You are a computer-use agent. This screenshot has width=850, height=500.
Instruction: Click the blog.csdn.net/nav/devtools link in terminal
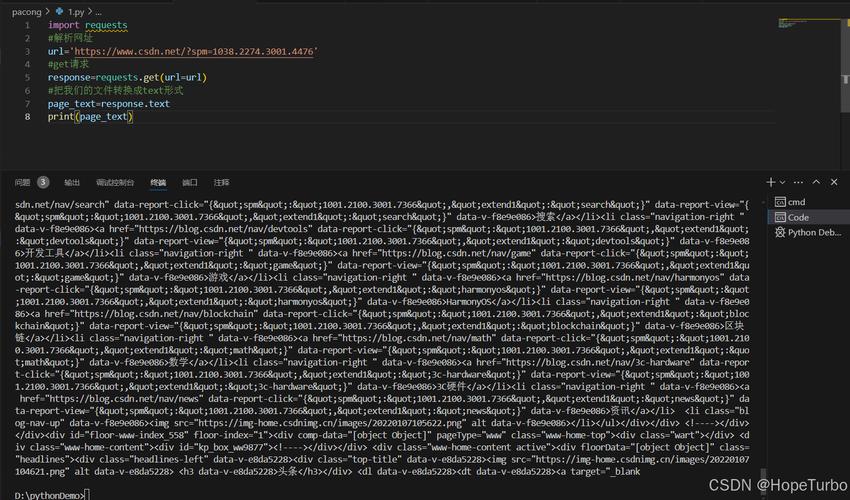pos(224,229)
